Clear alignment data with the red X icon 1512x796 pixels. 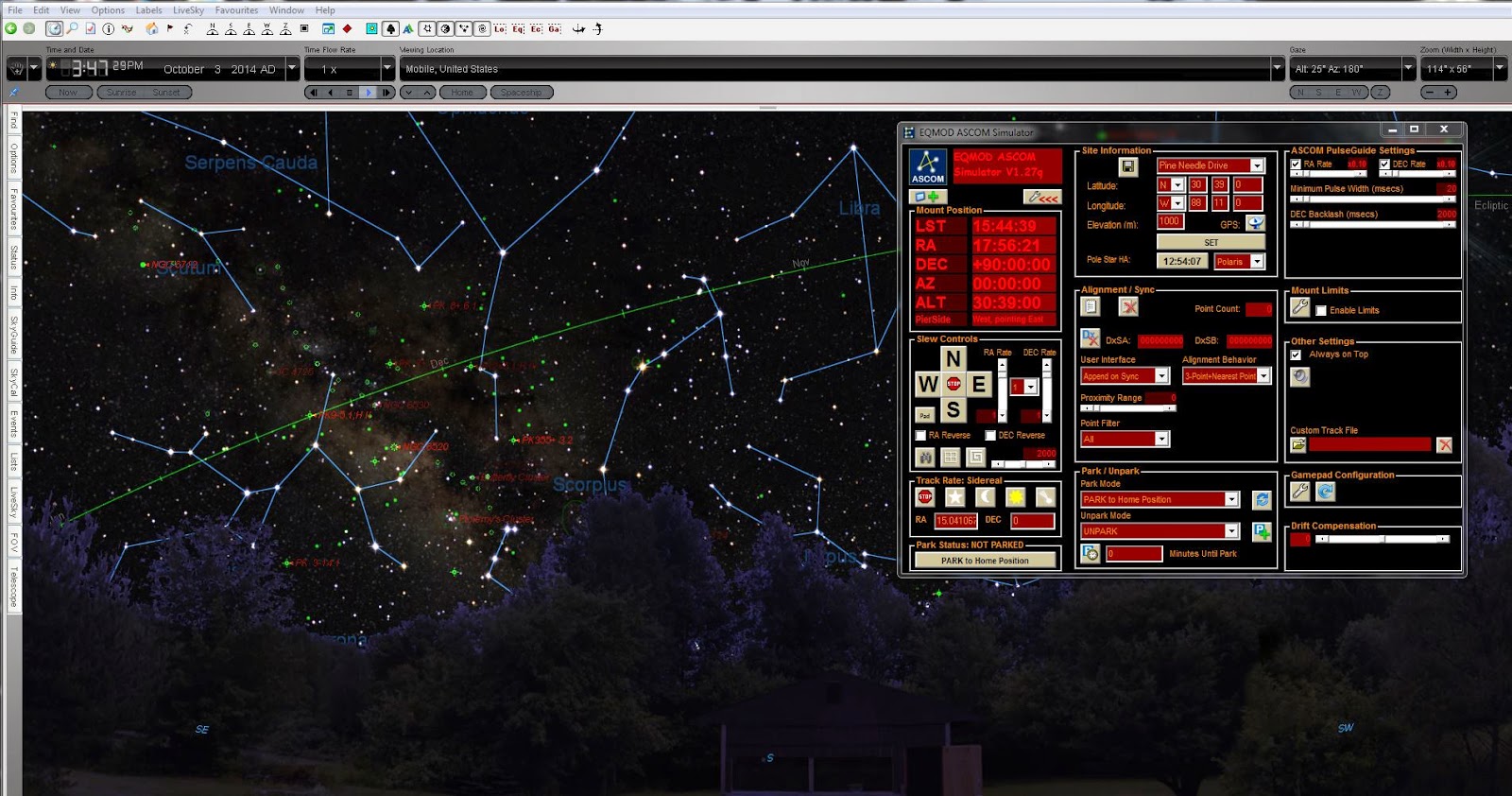click(1128, 306)
